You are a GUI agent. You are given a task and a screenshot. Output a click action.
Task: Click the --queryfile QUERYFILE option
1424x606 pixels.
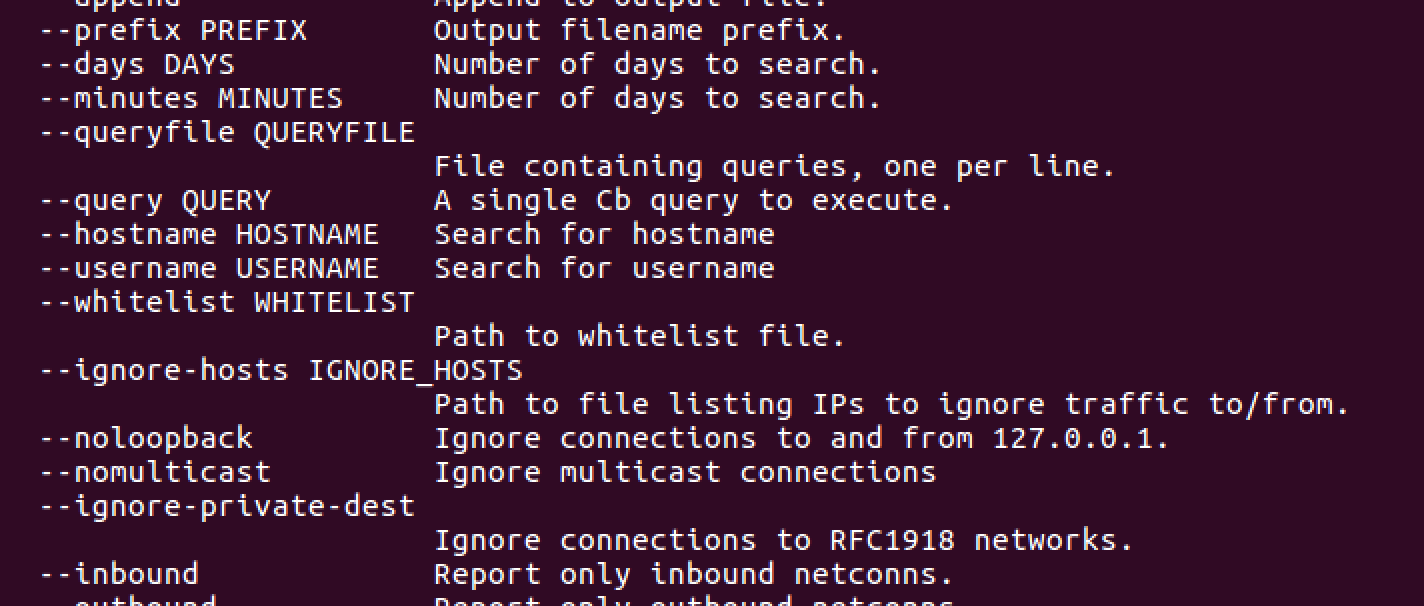tap(227, 133)
